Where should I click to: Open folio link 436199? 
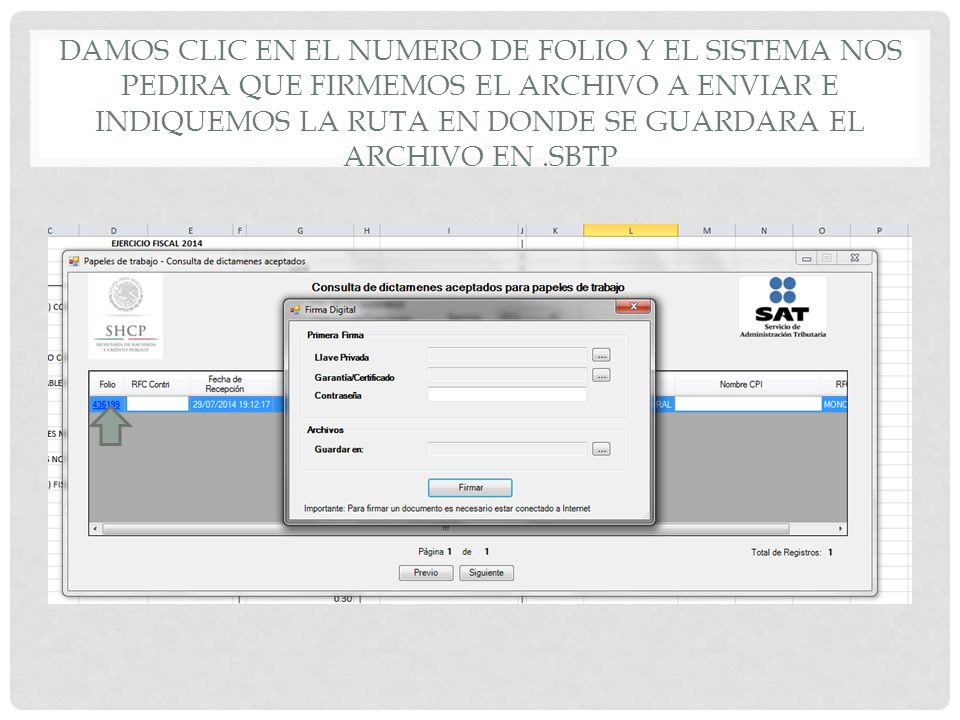coord(106,404)
